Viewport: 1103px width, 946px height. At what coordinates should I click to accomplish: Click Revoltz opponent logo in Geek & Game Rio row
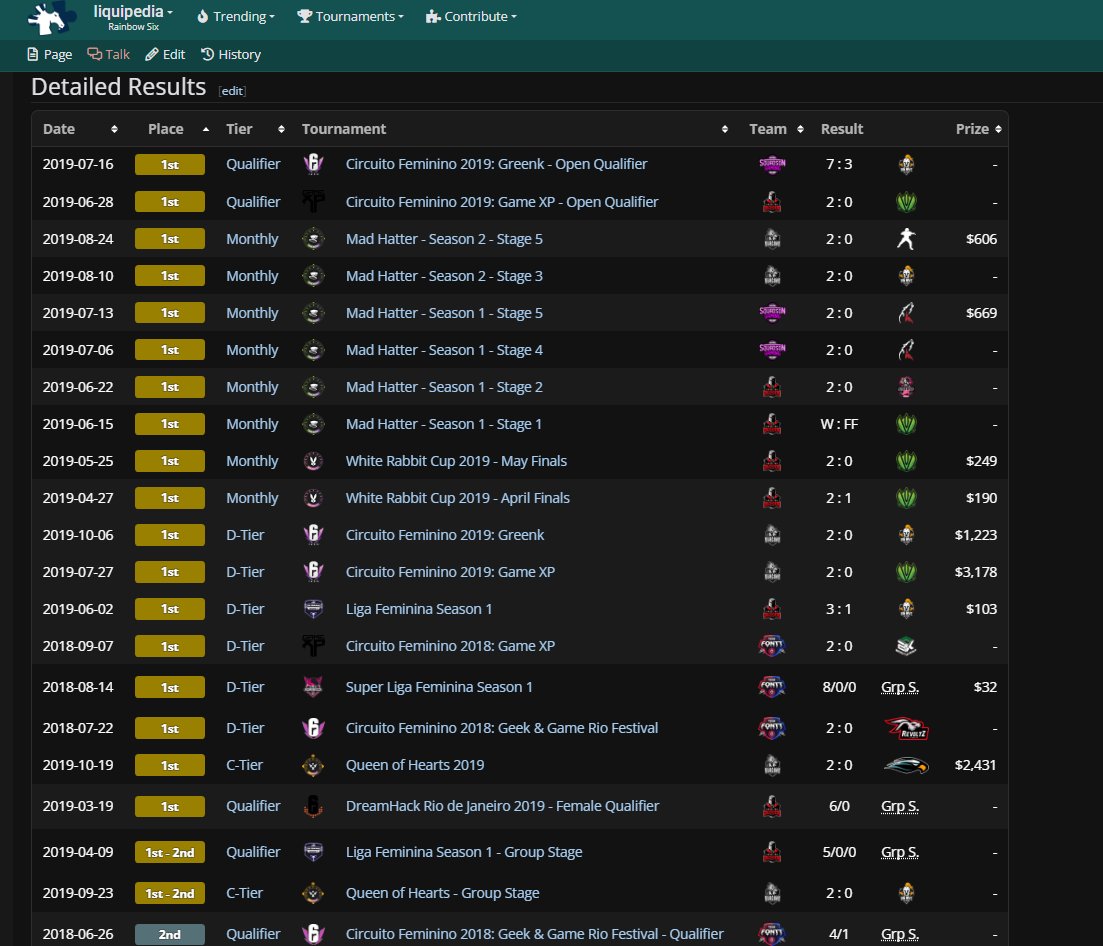[x=906, y=728]
